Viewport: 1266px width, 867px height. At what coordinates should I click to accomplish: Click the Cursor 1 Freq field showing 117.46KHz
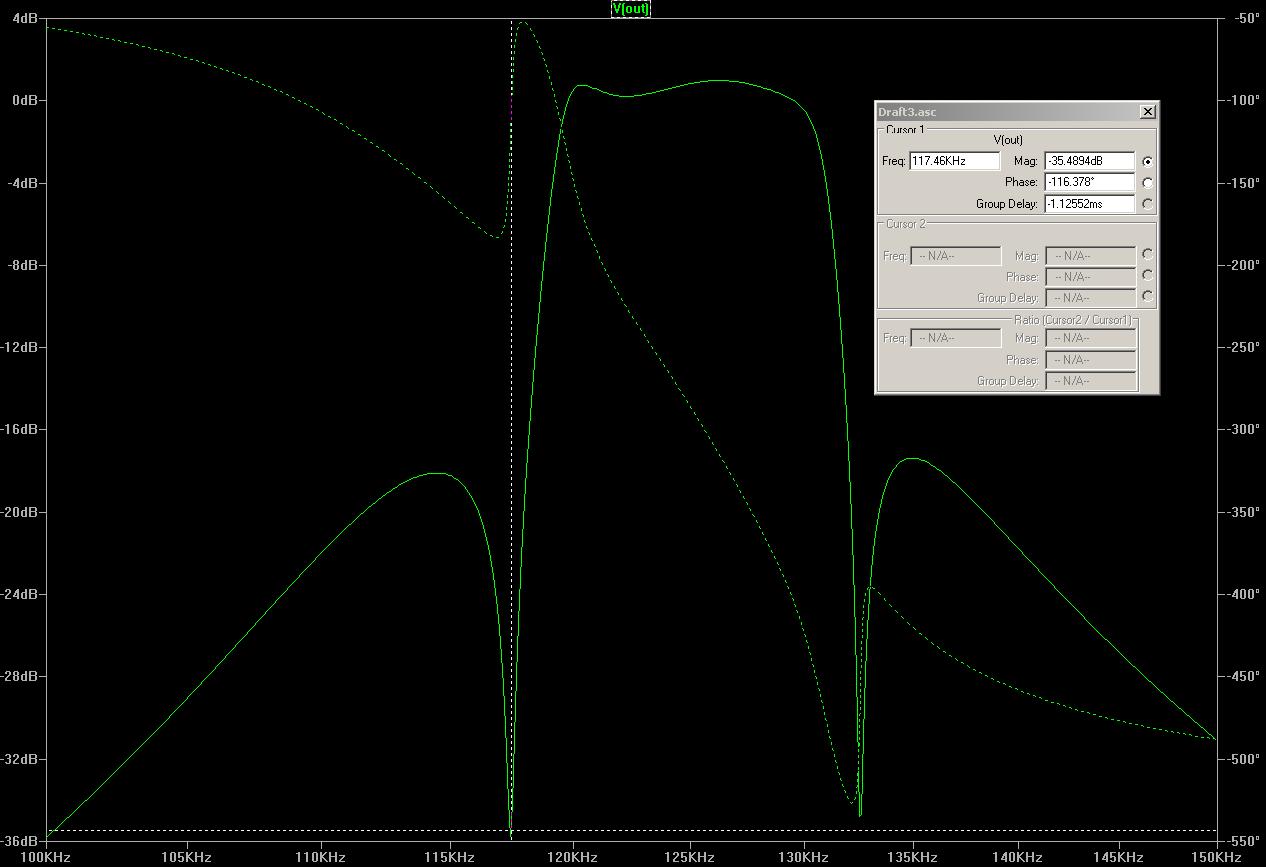click(954, 161)
